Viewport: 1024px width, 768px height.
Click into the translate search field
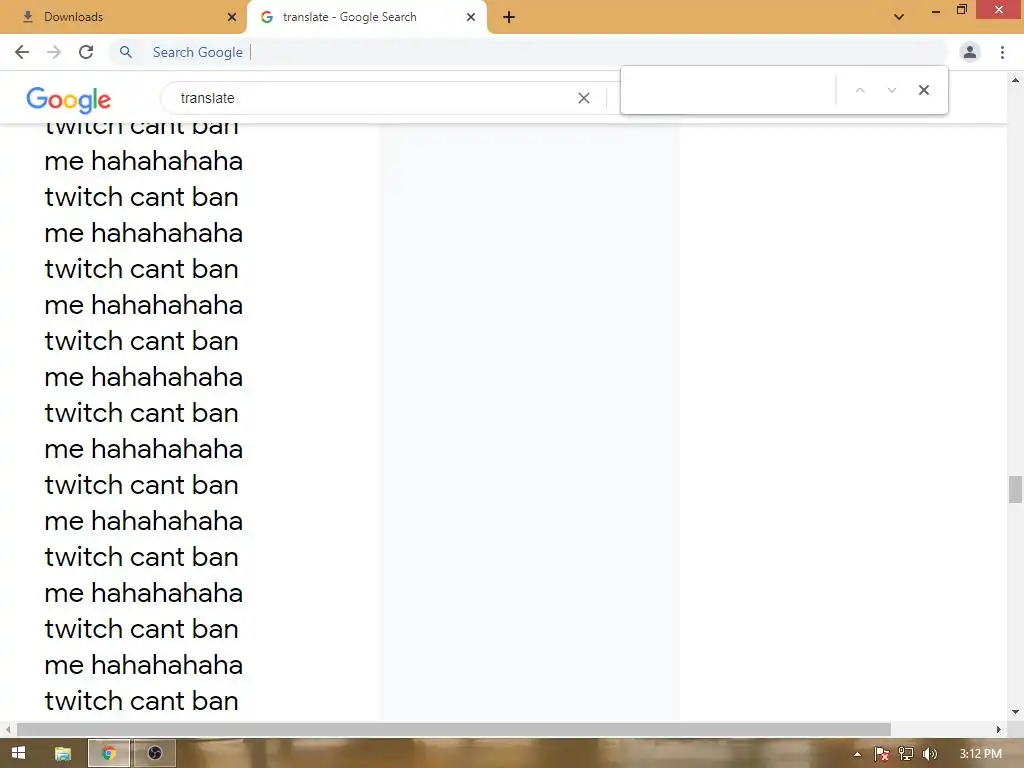(x=372, y=98)
